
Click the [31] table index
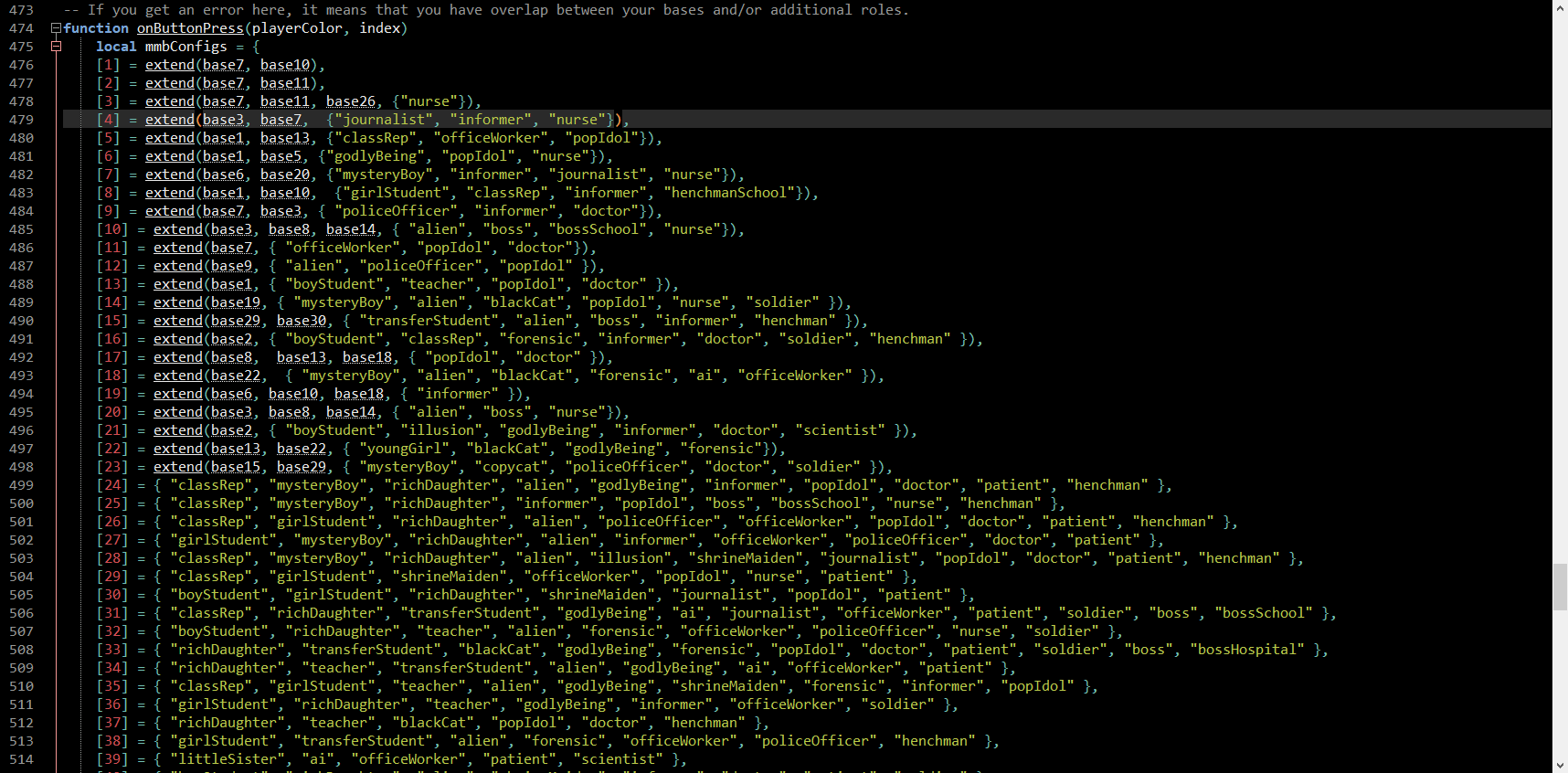coord(112,613)
